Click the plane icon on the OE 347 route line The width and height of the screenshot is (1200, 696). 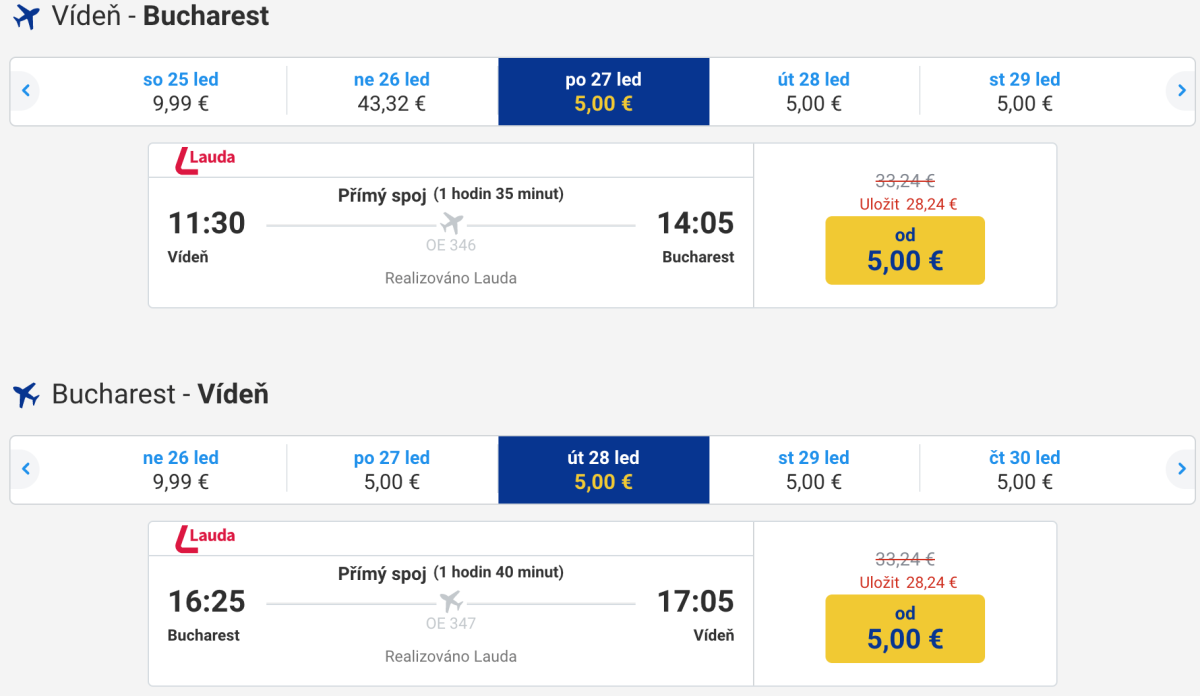(x=452, y=601)
